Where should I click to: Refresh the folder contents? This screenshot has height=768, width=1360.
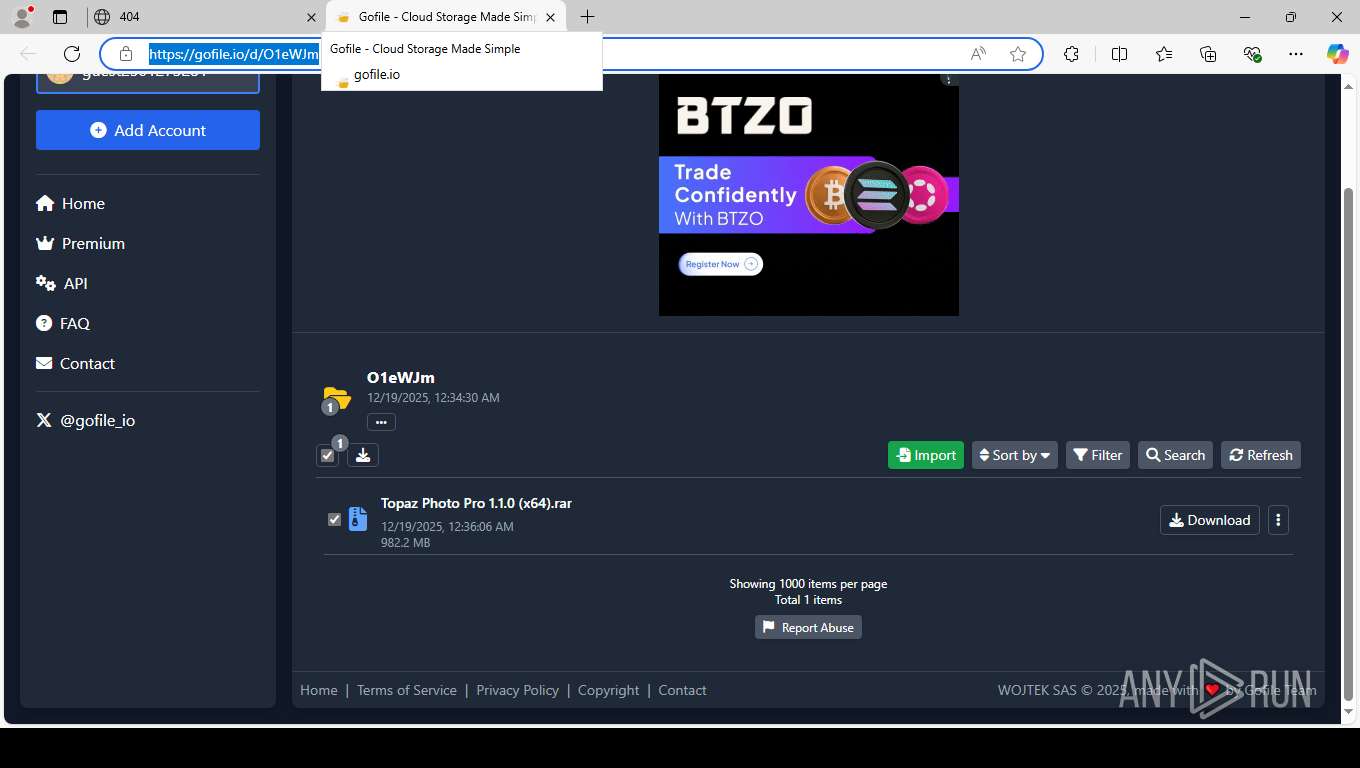click(x=1261, y=455)
